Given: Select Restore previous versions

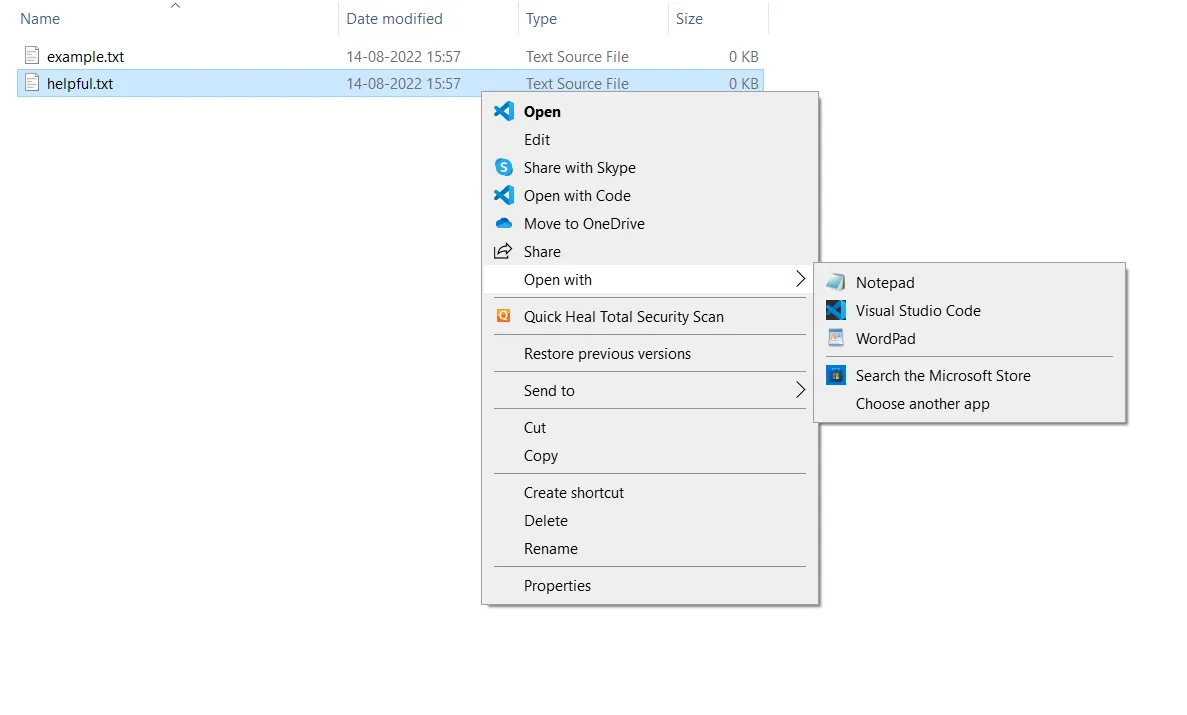Looking at the screenshot, I should point(607,354).
